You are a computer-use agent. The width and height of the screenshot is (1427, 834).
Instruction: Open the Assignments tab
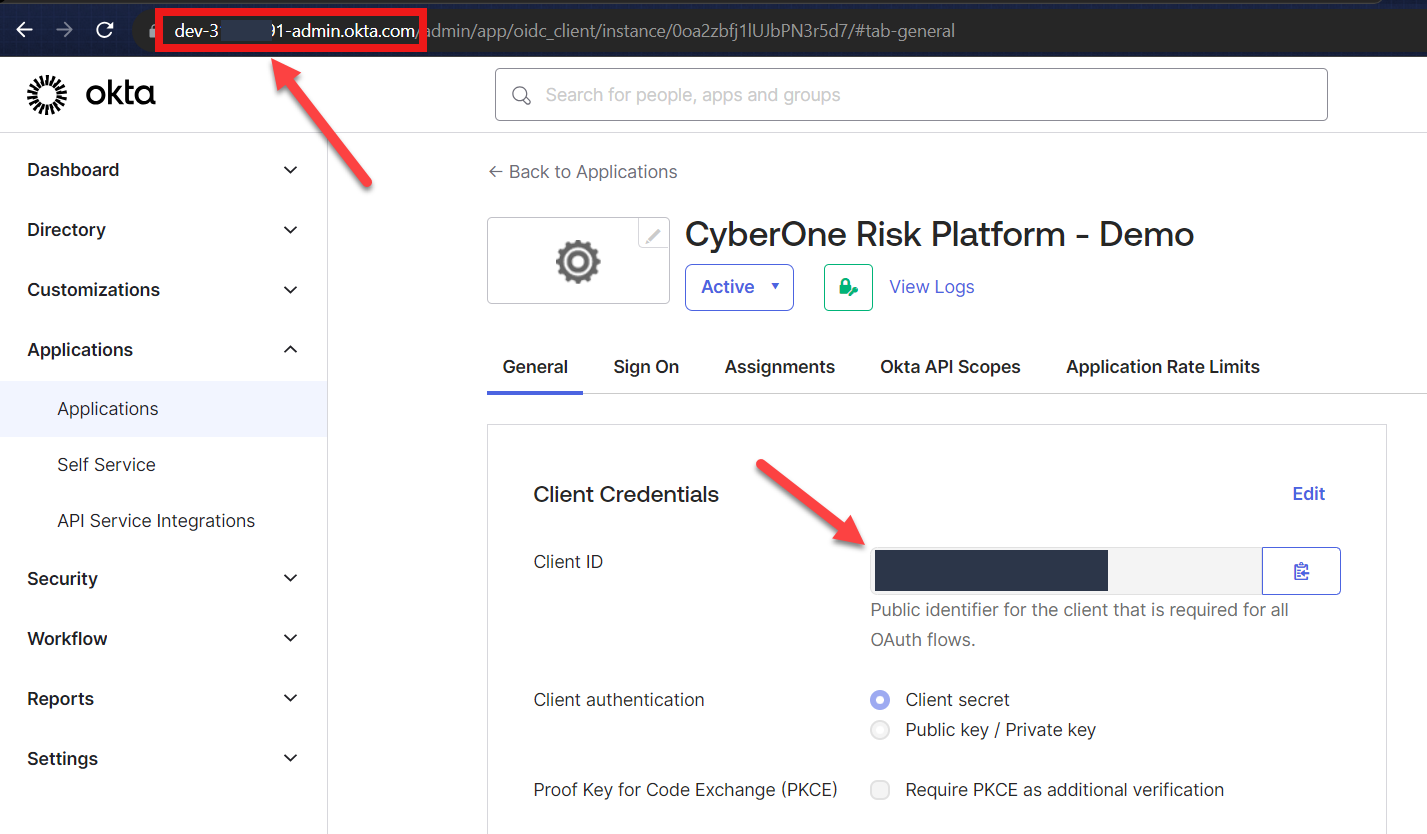point(780,367)
